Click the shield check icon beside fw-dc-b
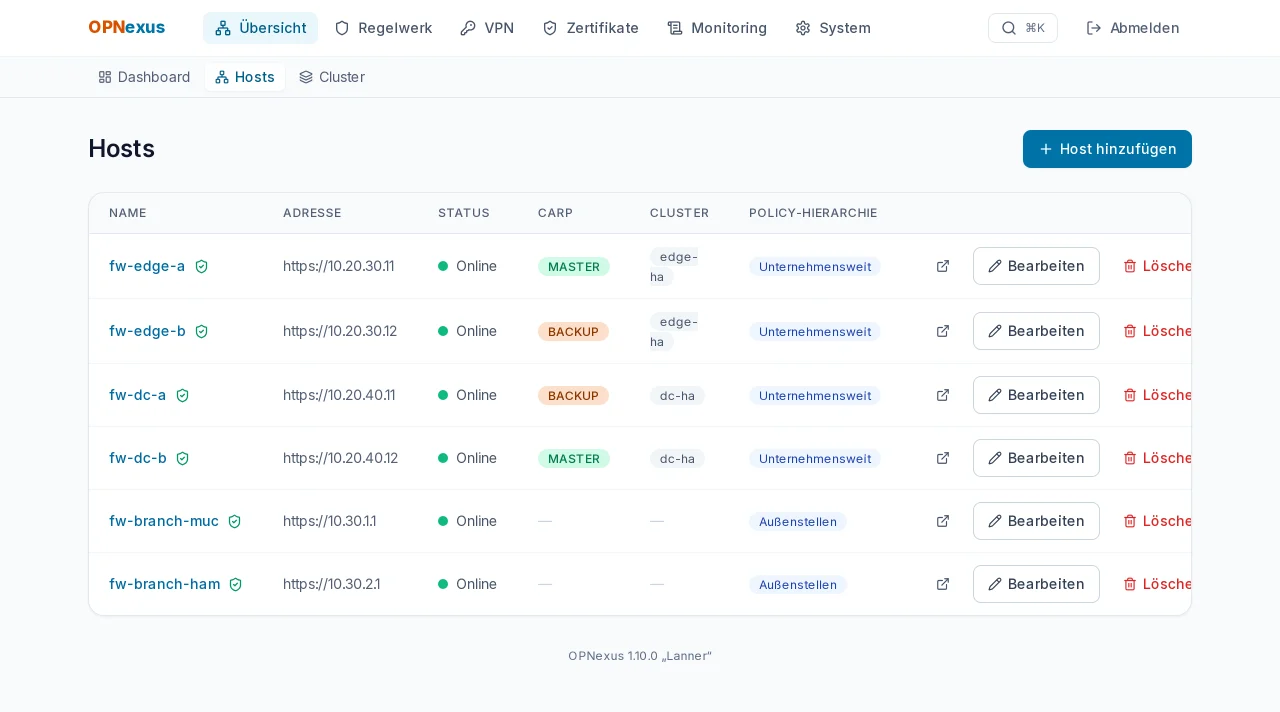 [x=182, y=458]
